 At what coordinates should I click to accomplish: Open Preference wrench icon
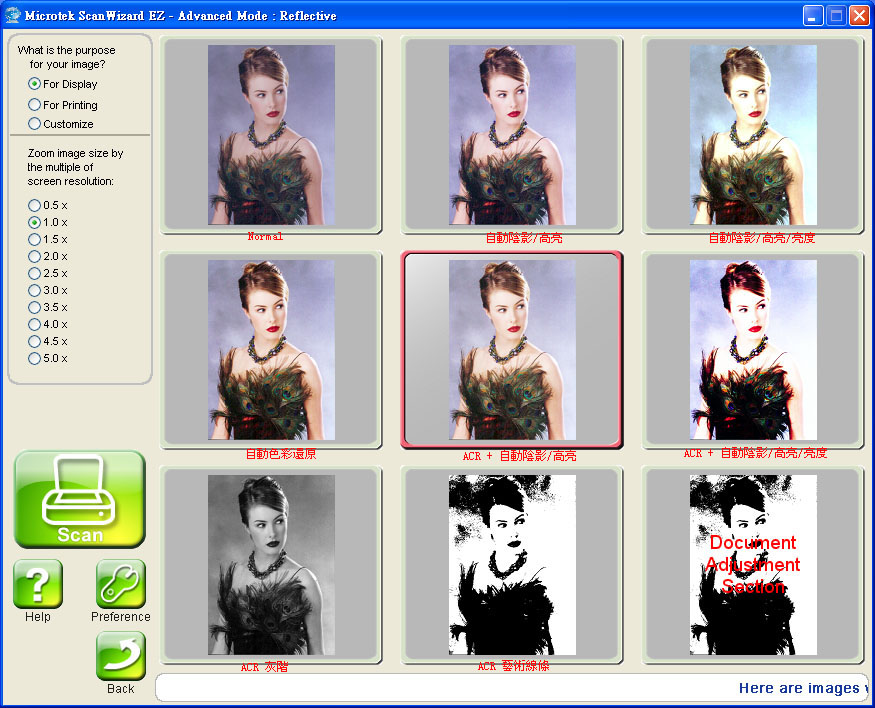[x=121, y=584]
